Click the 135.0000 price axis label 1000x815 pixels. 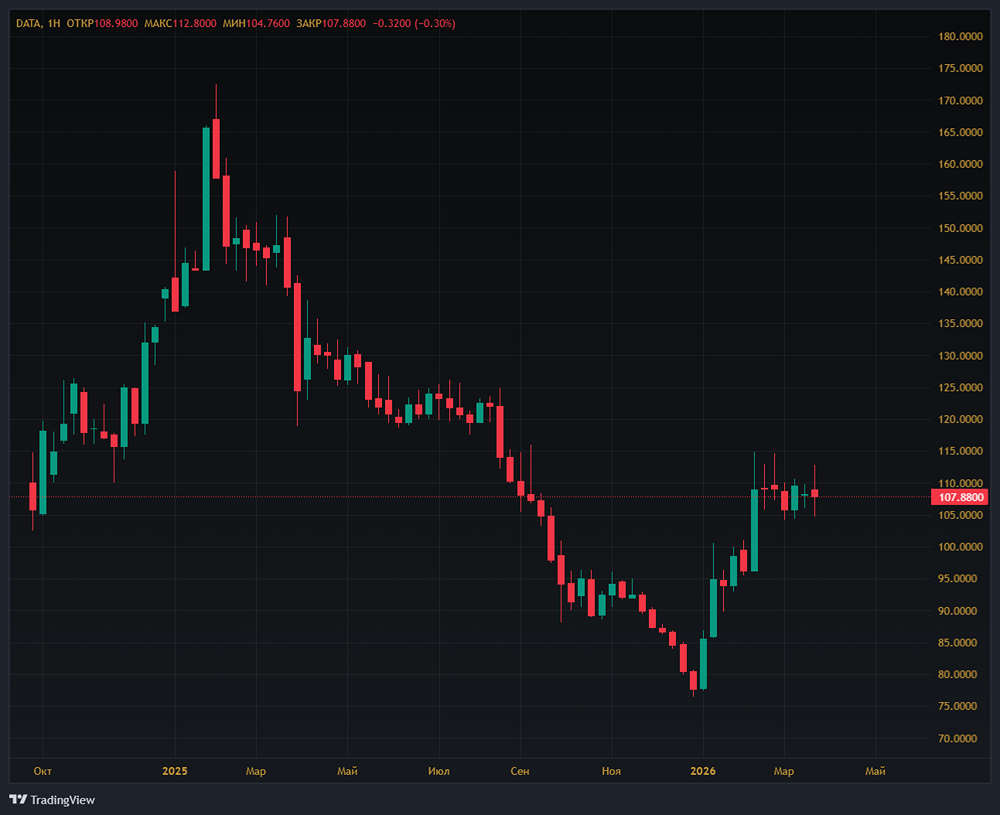click(960, 323)
